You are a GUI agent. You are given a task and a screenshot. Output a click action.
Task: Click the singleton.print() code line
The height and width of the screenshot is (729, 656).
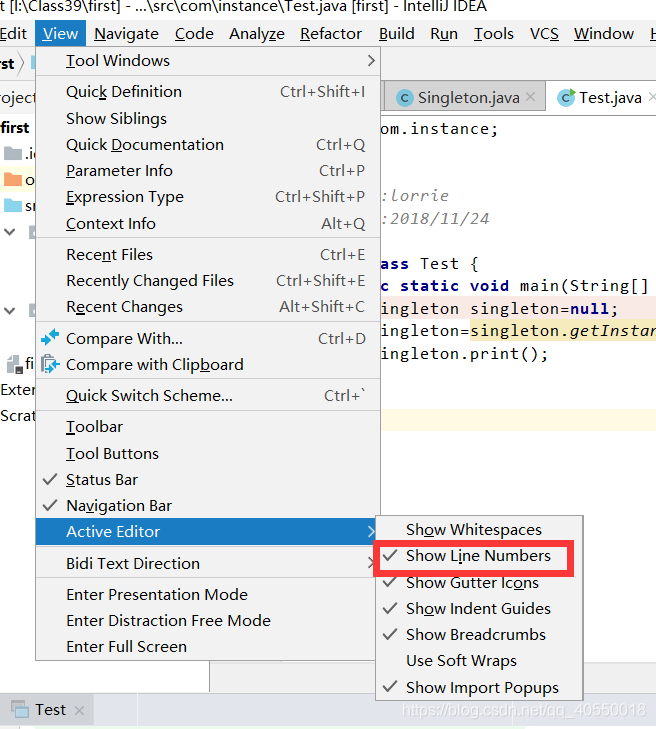point(464,354)
